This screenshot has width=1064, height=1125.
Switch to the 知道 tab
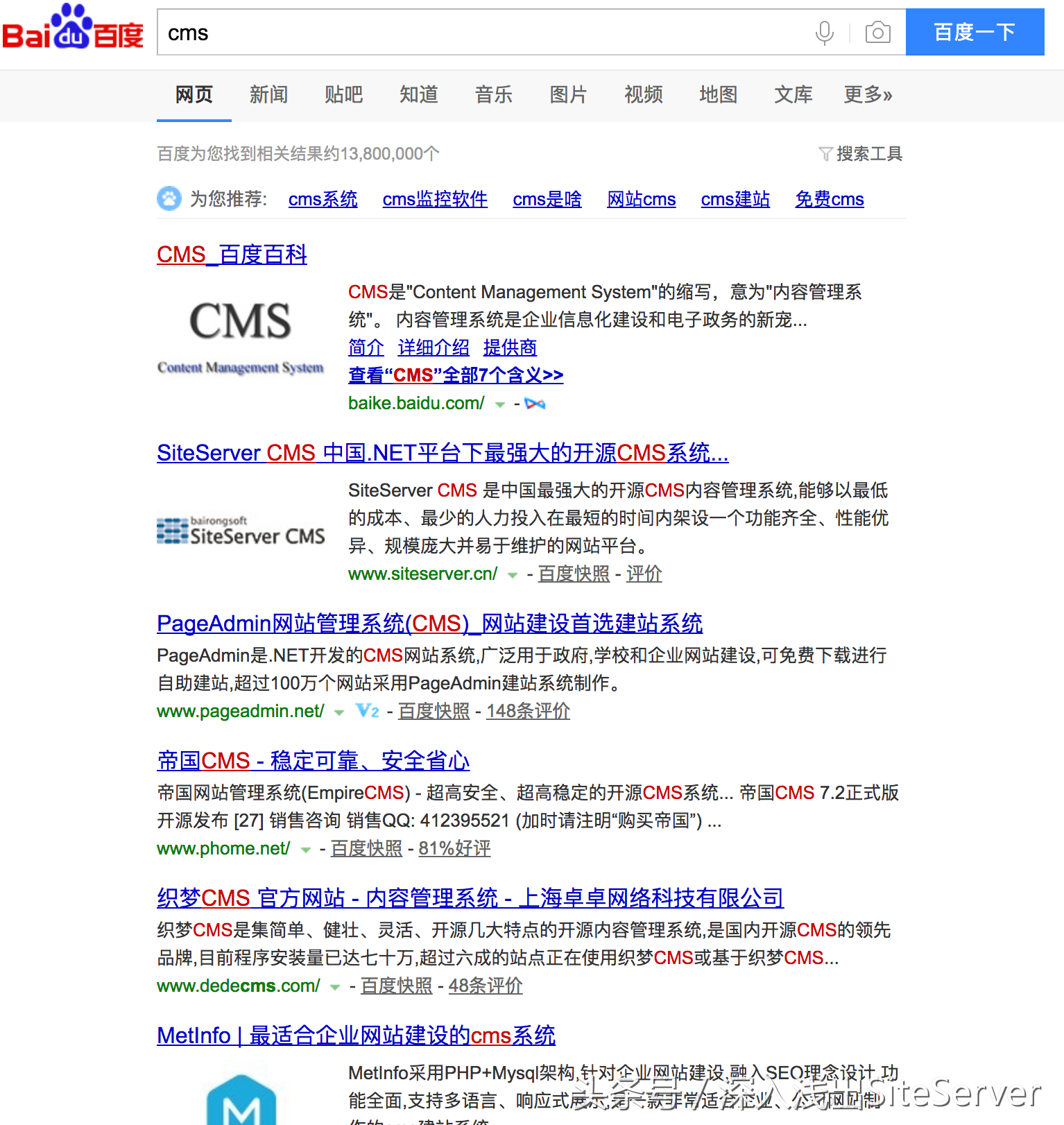point(419,94)
